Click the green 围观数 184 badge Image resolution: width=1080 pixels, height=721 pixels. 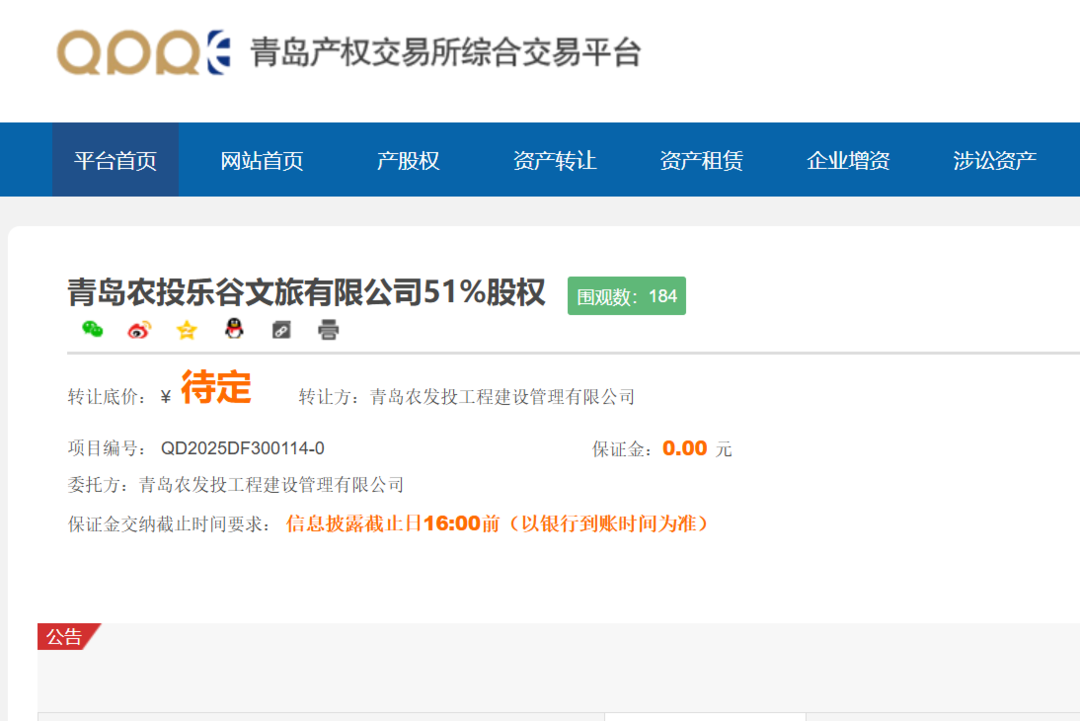(627, 296)
